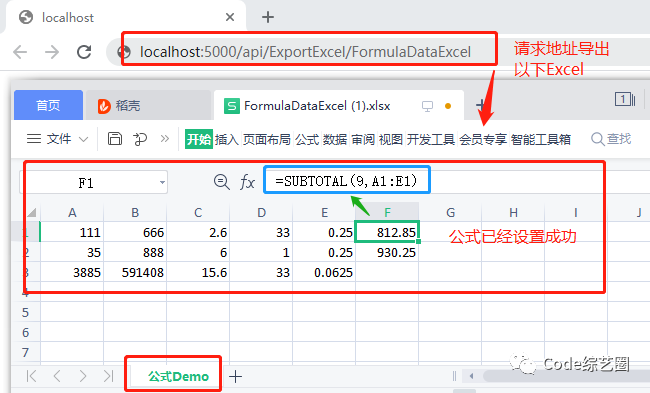The width and height of the screenshot is (650, 393).
Task: Open the 智能工具箱 ribbon tab
Action: [541, 139]
